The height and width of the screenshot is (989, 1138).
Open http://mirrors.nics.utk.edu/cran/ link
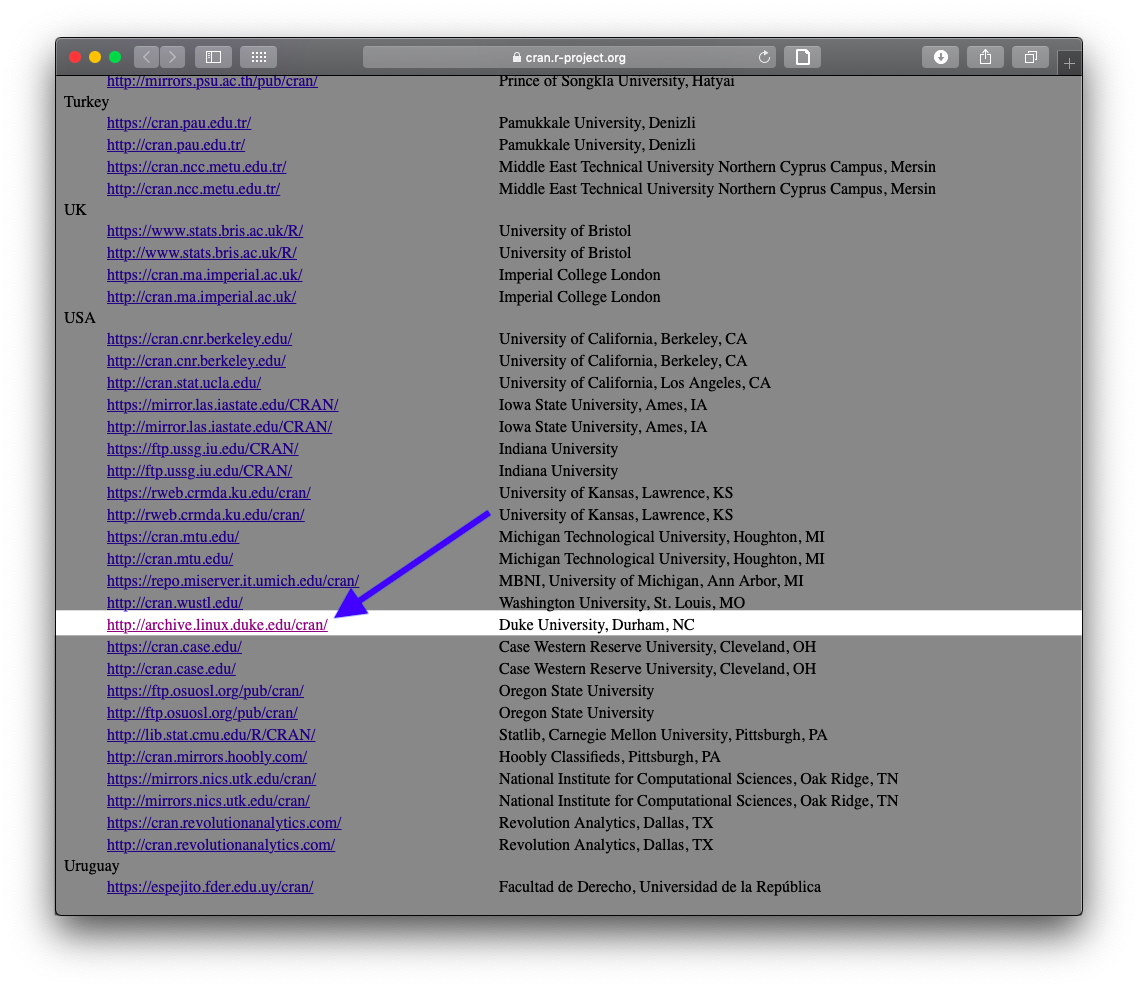click(x=208, y=800)
